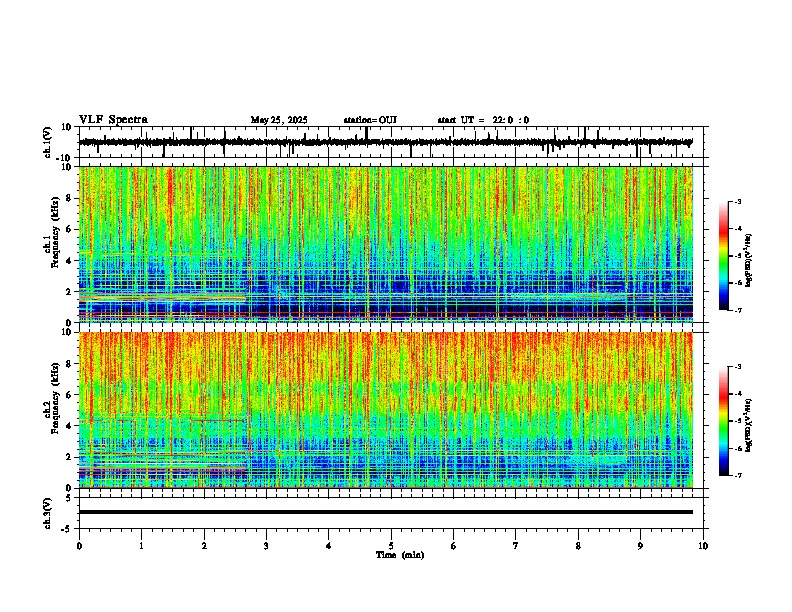The image size is (792, 612).
Task: Click the ch.1 colorbar log(PSD) unit label
Action: point(749,260)
